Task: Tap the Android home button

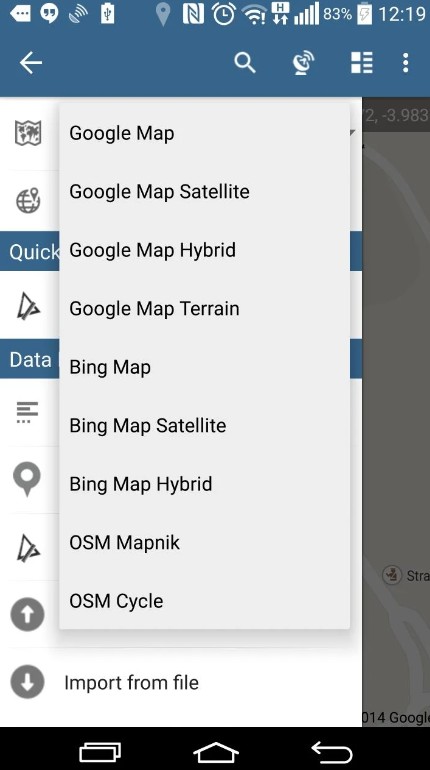Action: [x=215, y=752]
